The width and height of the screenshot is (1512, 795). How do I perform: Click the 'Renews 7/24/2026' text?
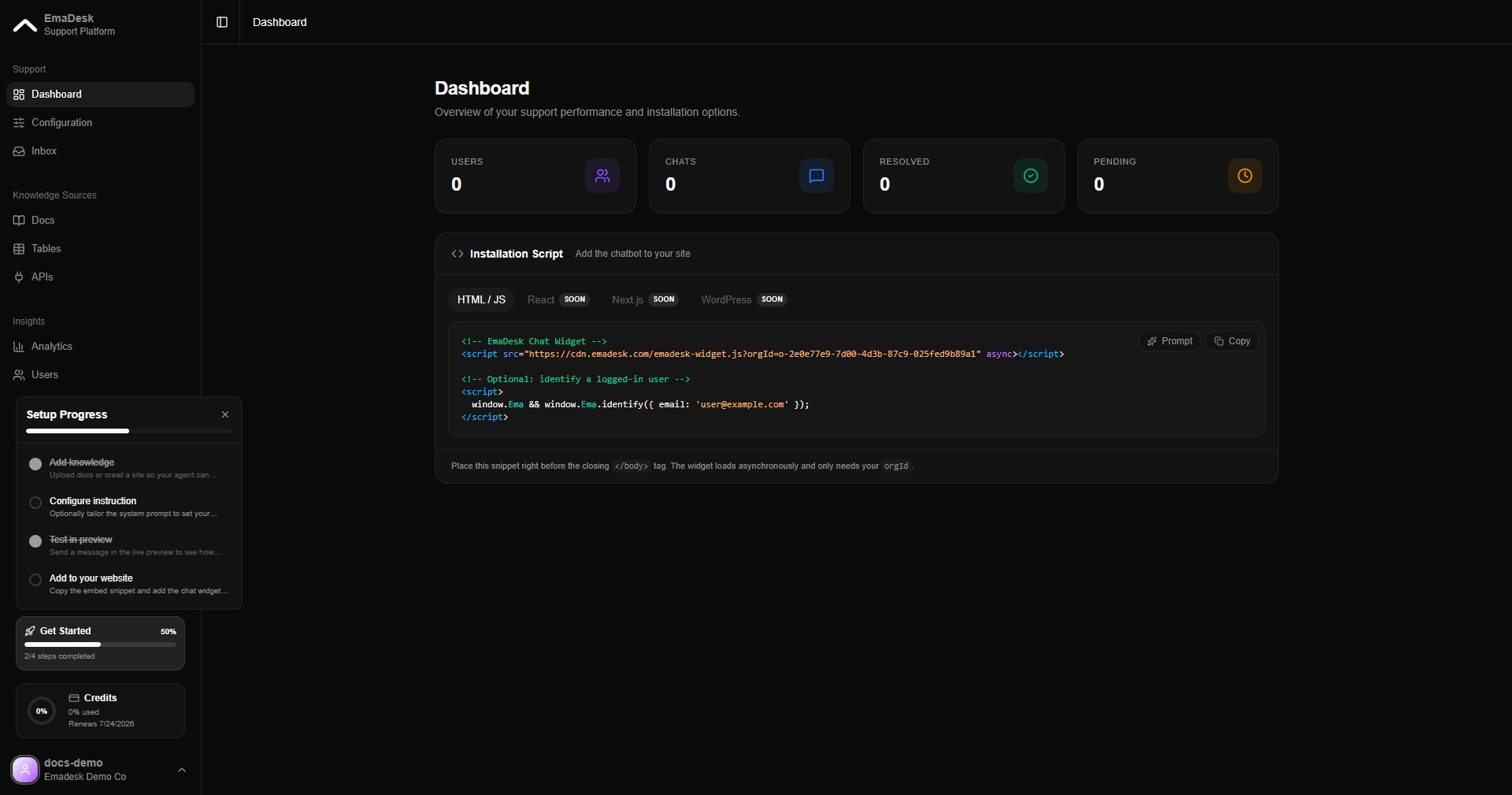pos(102,724)
